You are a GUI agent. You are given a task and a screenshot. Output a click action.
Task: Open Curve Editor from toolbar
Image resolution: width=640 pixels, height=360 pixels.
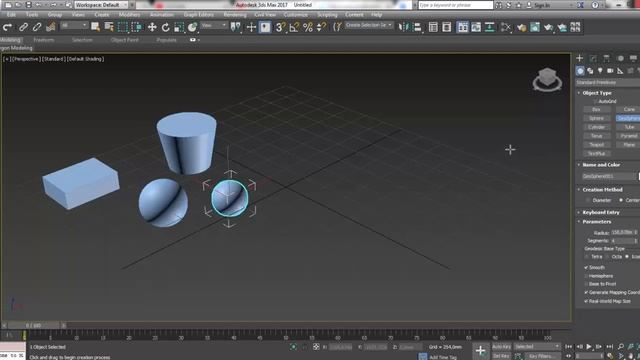[x=476, y=27]
